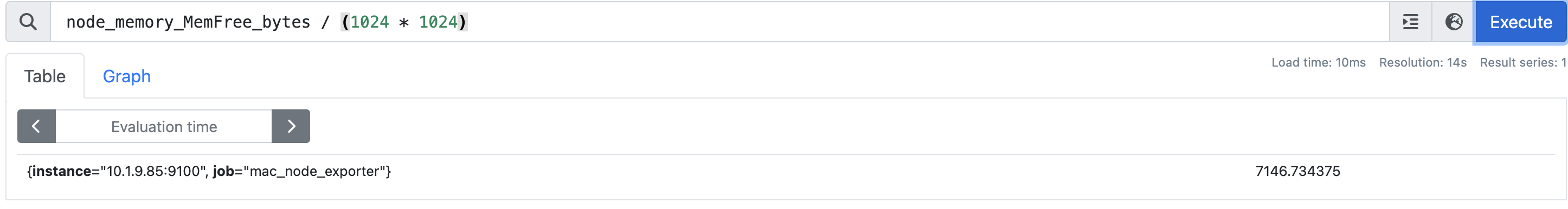Switch to the Table tab
Viewport: 1568px width, 209px height.
coord(45,76)
